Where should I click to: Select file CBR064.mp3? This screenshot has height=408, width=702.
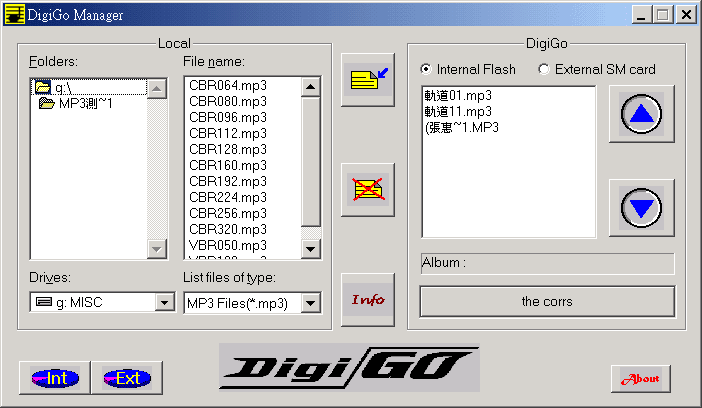pyautogui.click(x=228, y=85)
